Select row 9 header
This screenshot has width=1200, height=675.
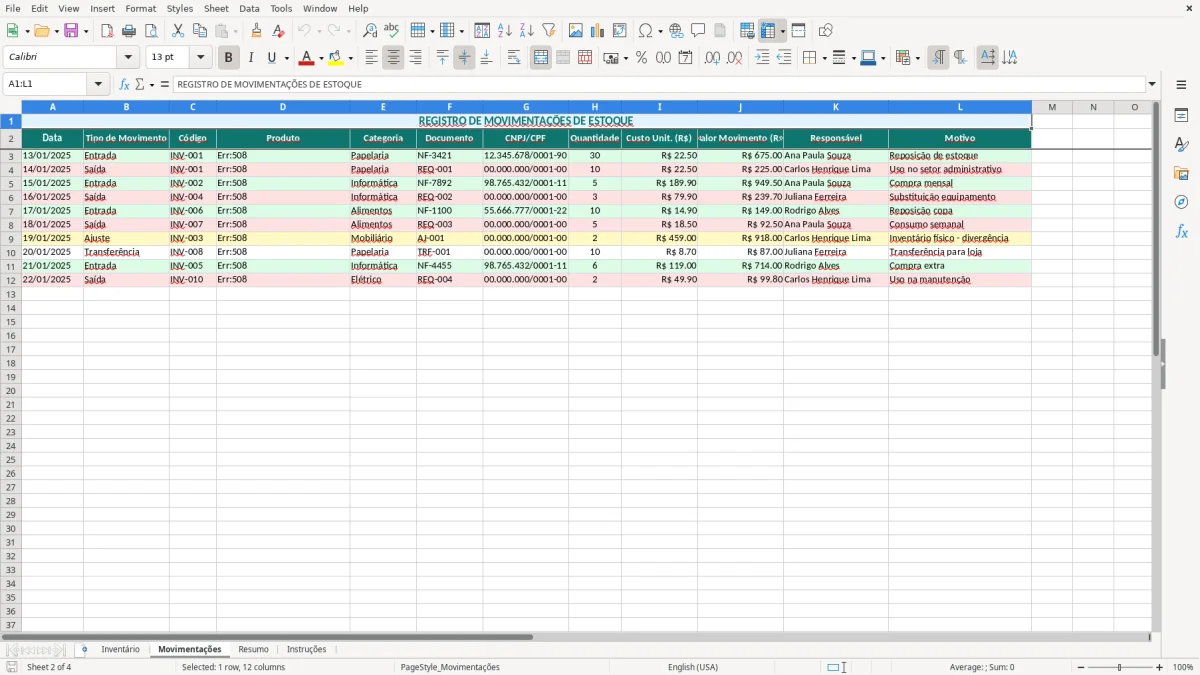(11, 238)
